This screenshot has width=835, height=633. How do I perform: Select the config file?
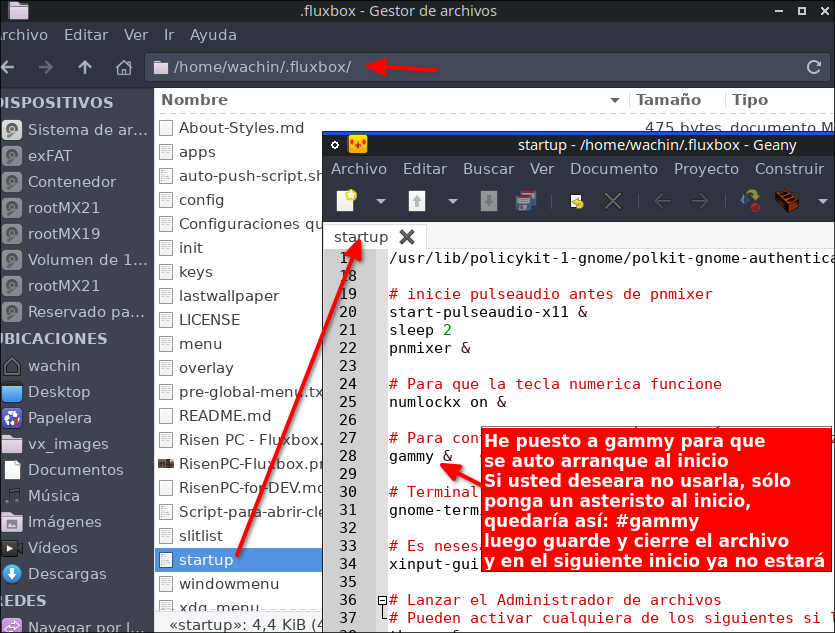coord(201,200)
